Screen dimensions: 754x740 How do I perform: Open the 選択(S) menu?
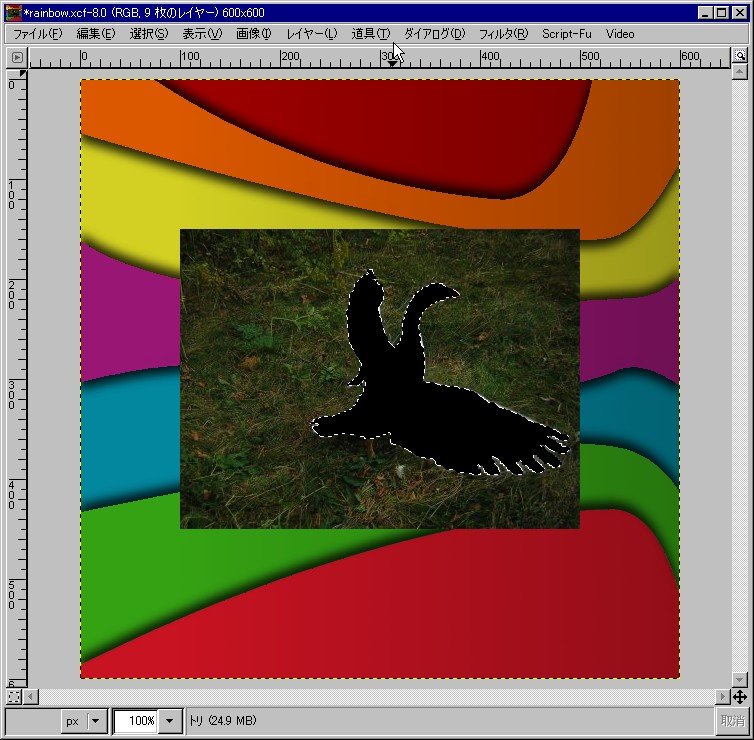click(x=149, y=34)
